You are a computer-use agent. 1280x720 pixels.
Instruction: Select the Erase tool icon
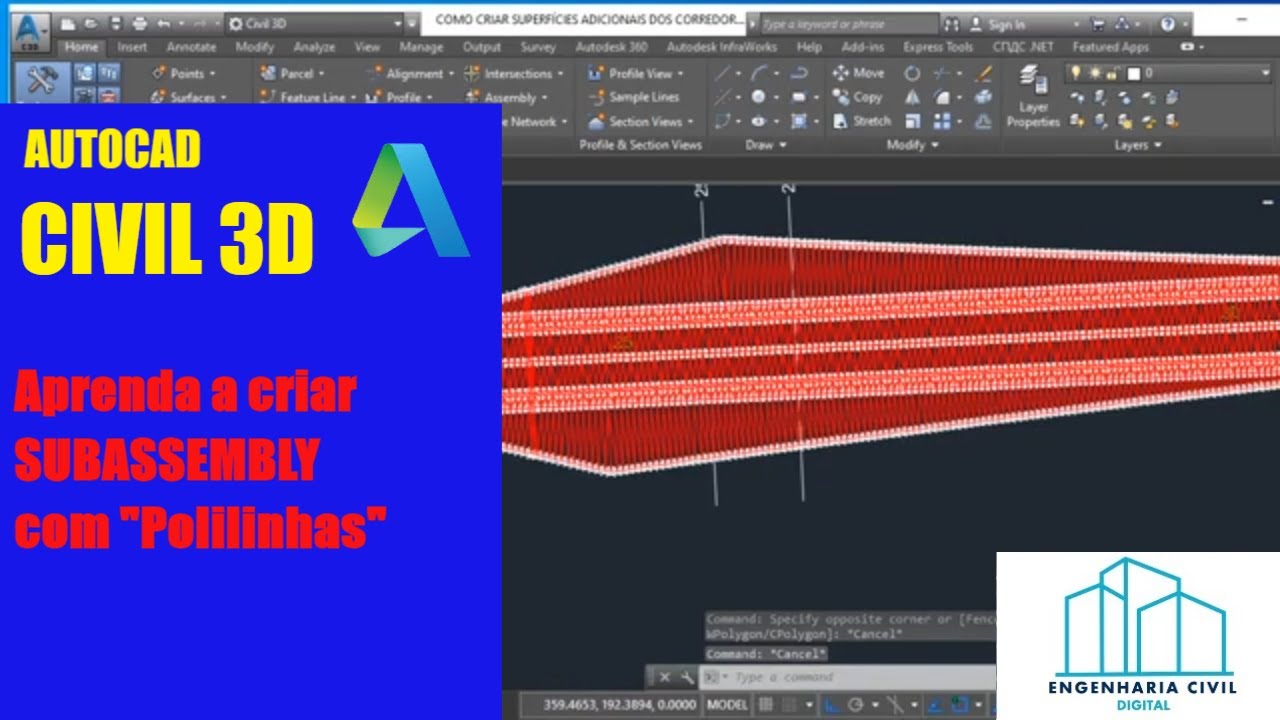coord(984,73)
